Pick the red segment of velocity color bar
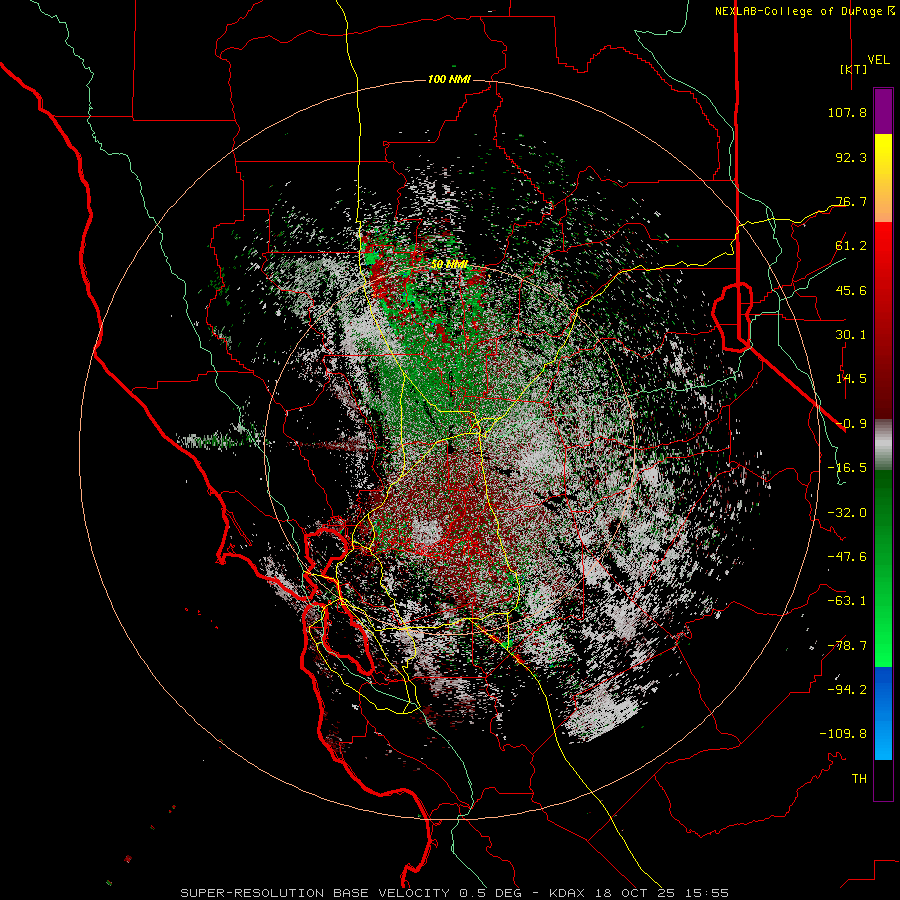The image size is (900, 900). click(x=883, y=320)
